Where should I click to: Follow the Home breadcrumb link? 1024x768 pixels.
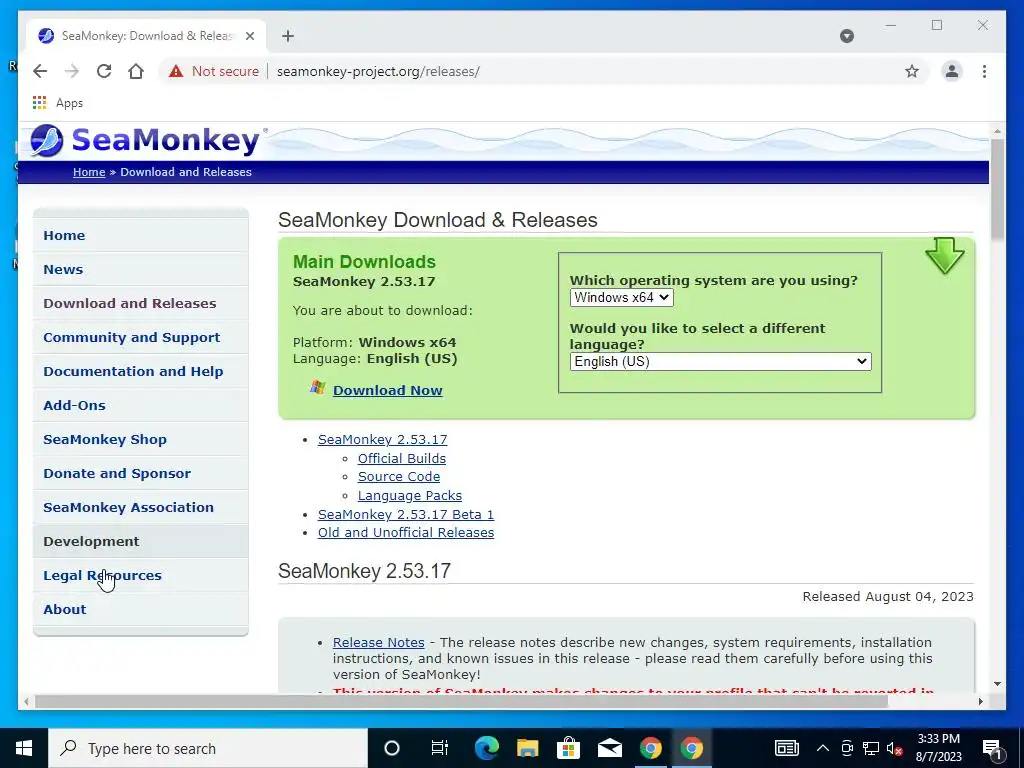click(x=89, y=172)
